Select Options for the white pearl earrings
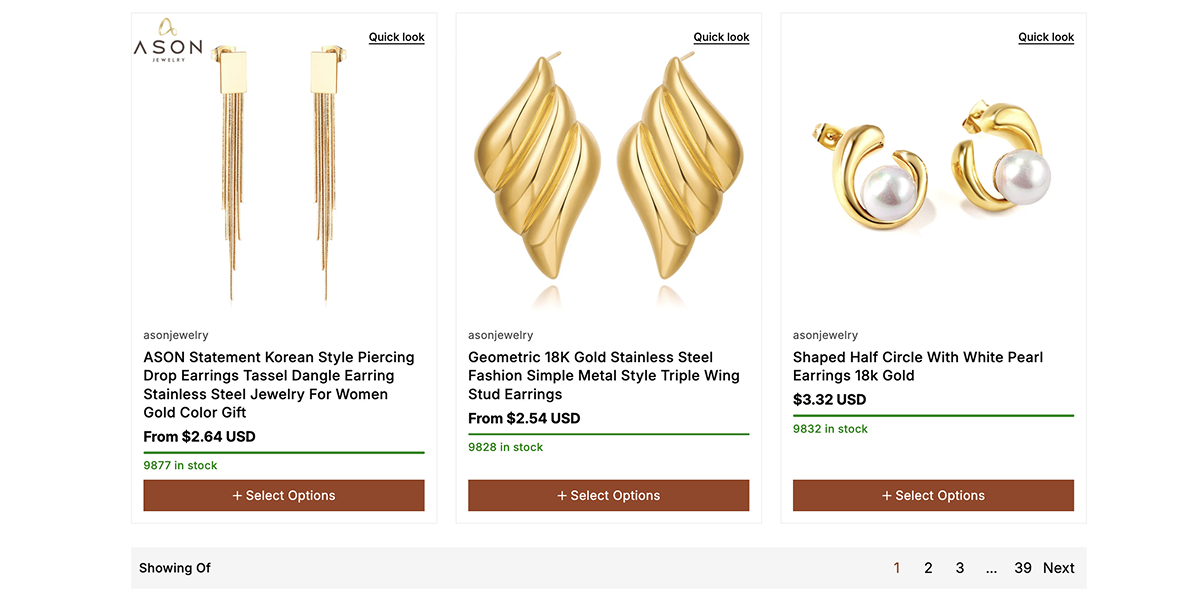The height and width of the screenshot is (600, 1200). tap(933, 495)
